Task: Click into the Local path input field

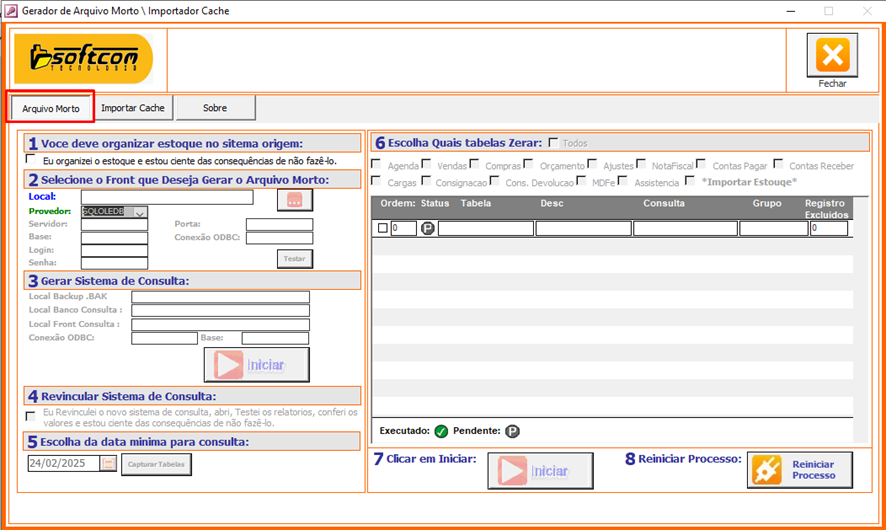Action: click(x=167, y=198)
